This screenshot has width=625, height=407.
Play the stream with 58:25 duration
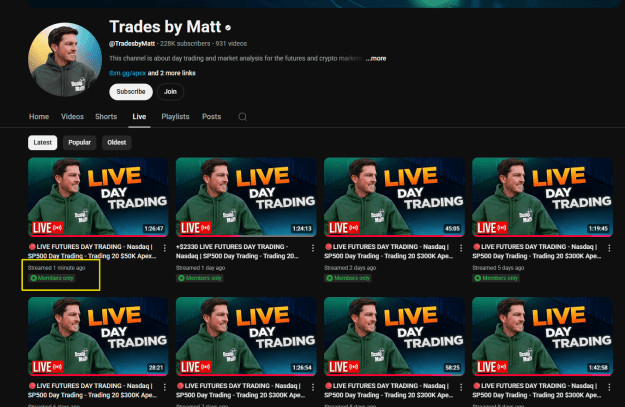[x=395, y=336]
